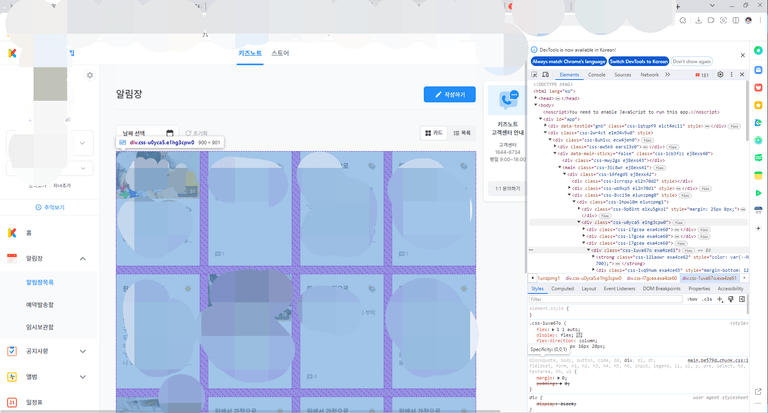Toggle the :hov element state panel
The height and width of the screenshot is (413, 768).
692,299
